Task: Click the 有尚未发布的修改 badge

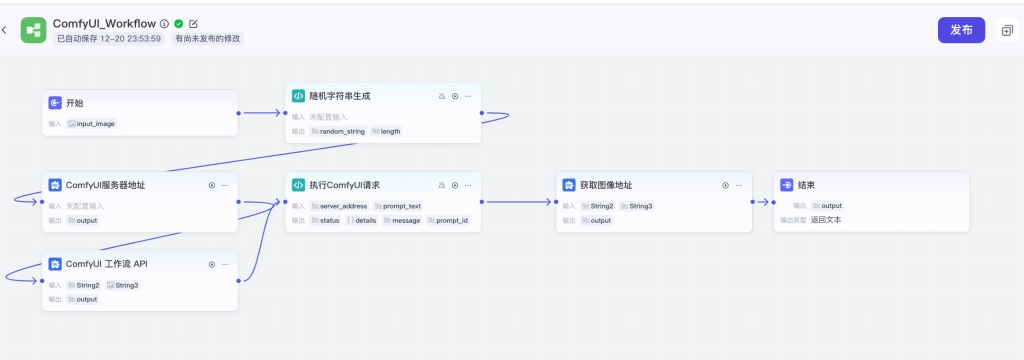Action: (208, 39)
